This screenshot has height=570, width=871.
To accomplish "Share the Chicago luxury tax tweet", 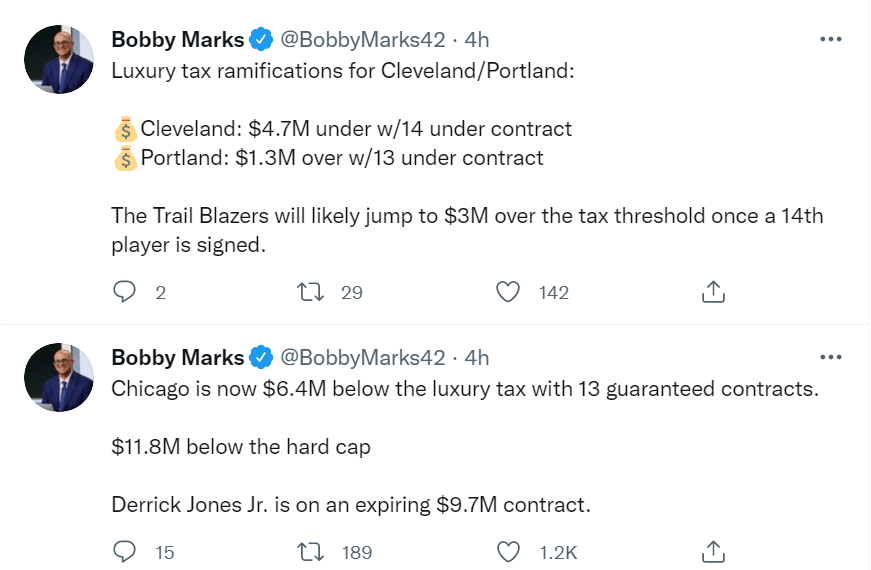I will [712, 552].
